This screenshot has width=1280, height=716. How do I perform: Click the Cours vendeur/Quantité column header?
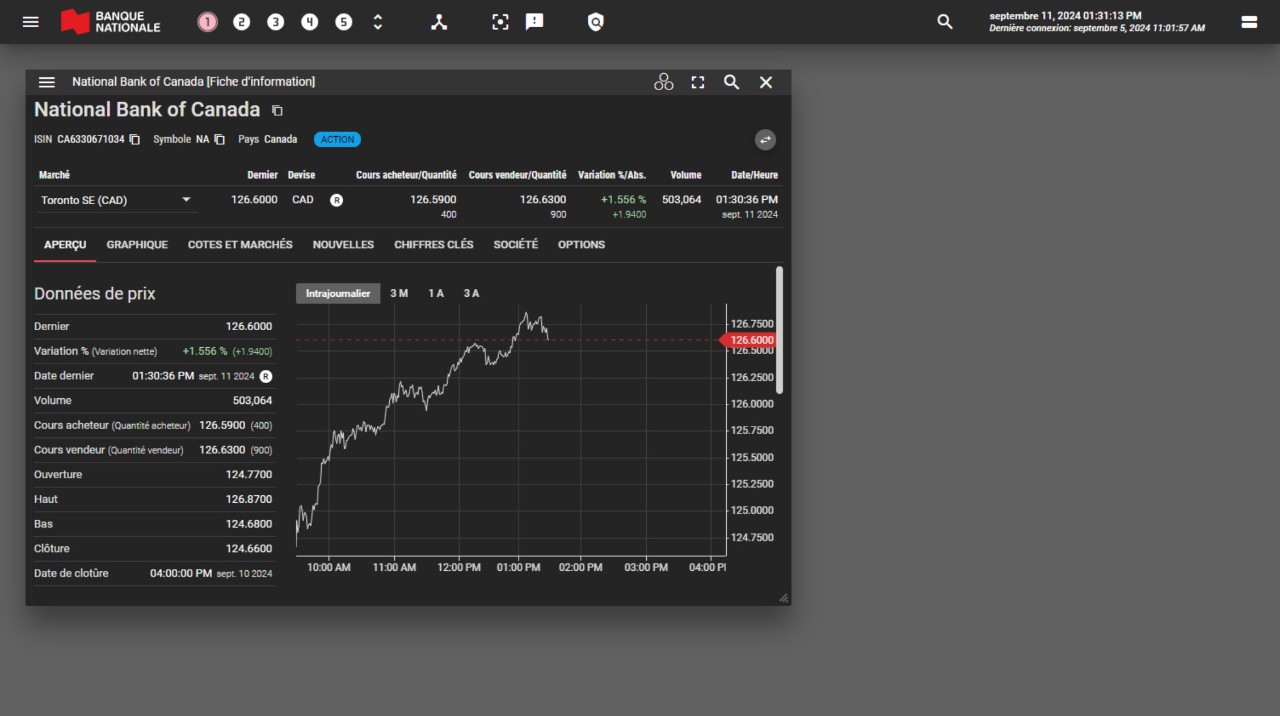(517, 175)
